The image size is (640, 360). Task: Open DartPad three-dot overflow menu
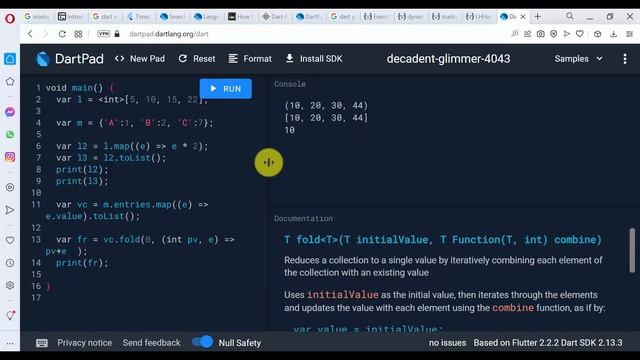click(x=625, y=59)
